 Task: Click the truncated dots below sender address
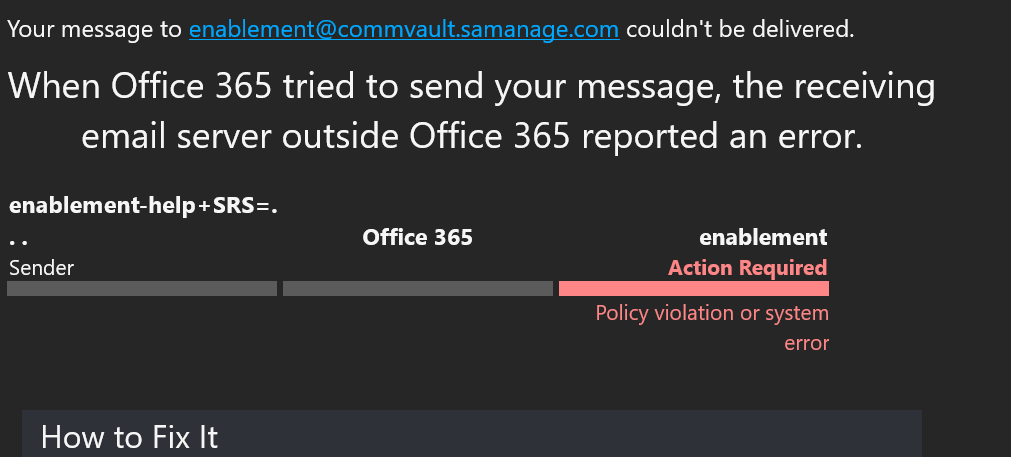pos(18,242)
